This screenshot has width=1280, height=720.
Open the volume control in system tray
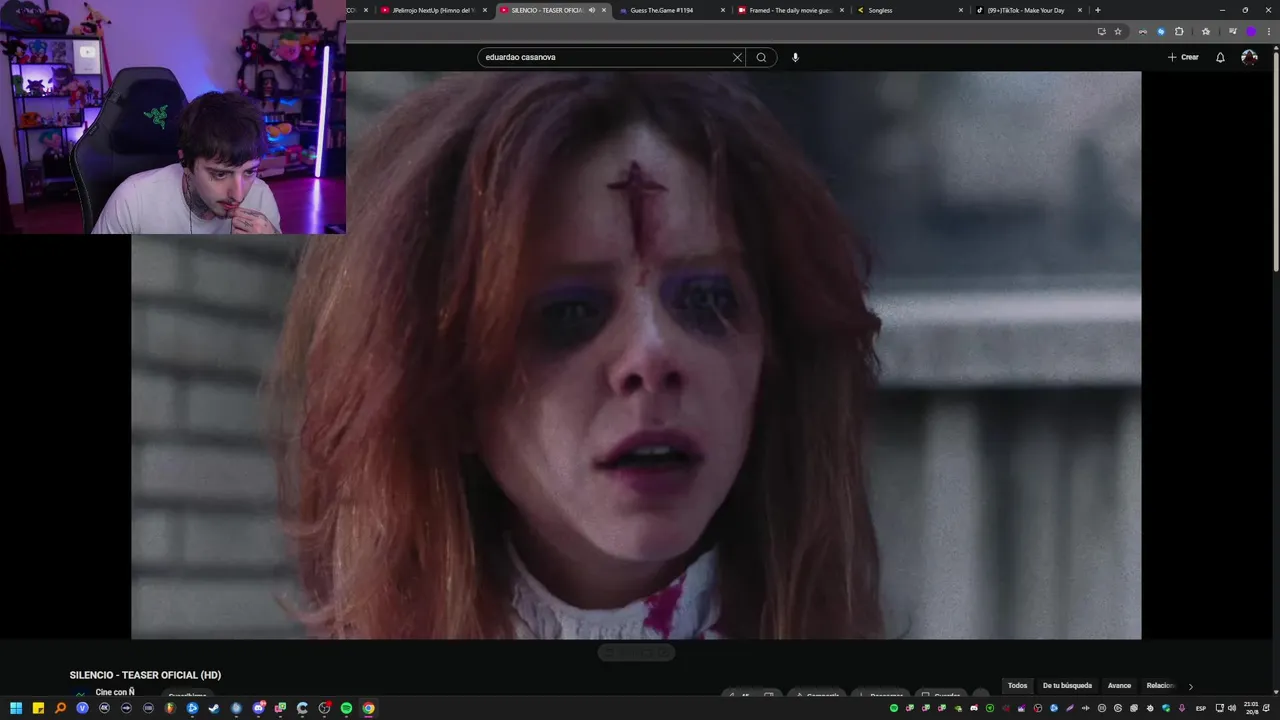click(x=1232, y=708)
